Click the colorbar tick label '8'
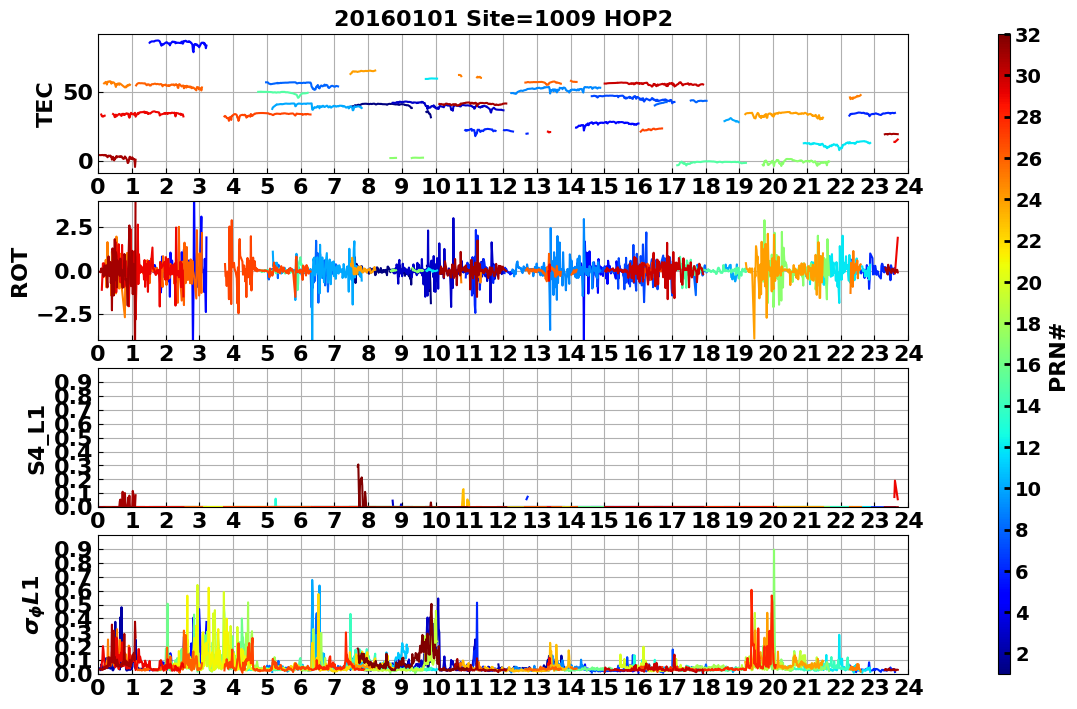 (x=1022, y=530)
